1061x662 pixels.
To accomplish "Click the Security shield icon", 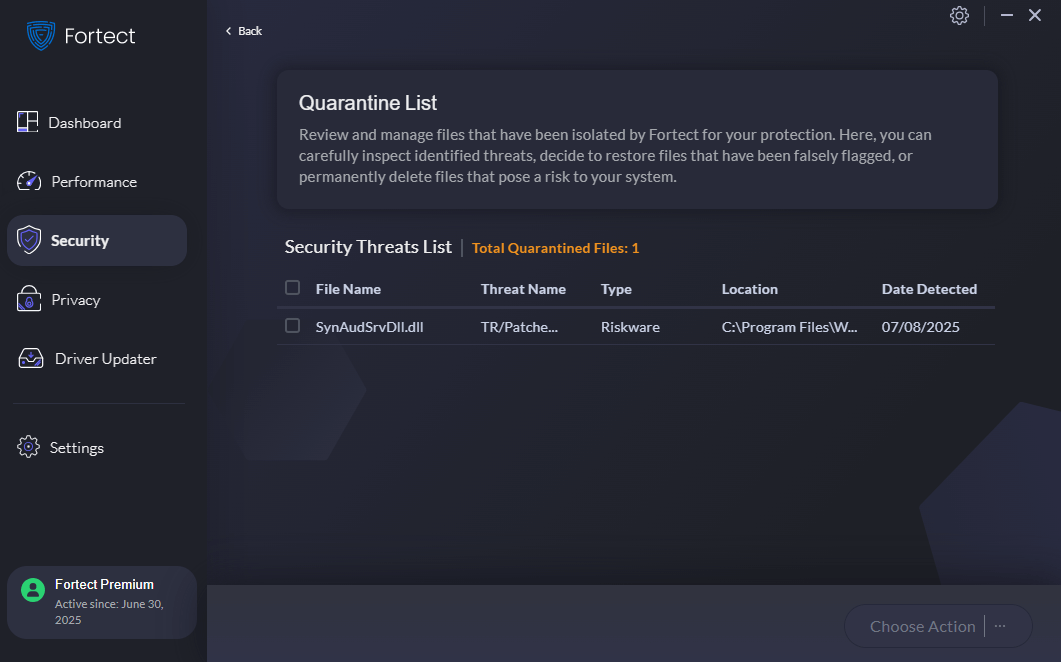I will click(27, 240).
